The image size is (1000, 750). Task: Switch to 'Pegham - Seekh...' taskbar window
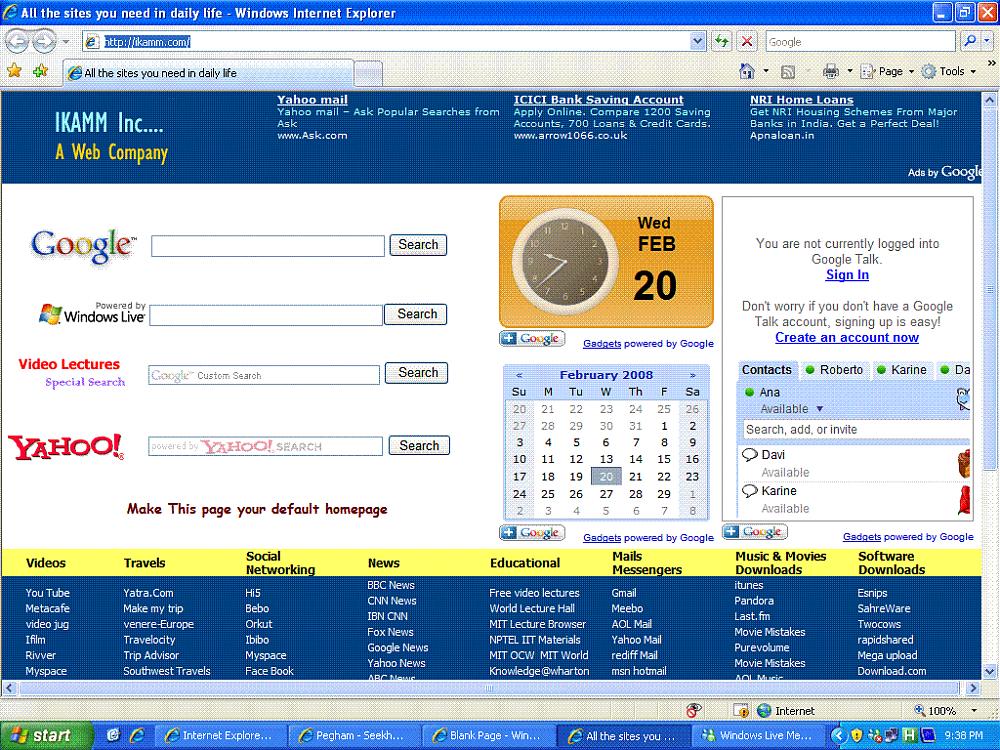pos(355,735)
